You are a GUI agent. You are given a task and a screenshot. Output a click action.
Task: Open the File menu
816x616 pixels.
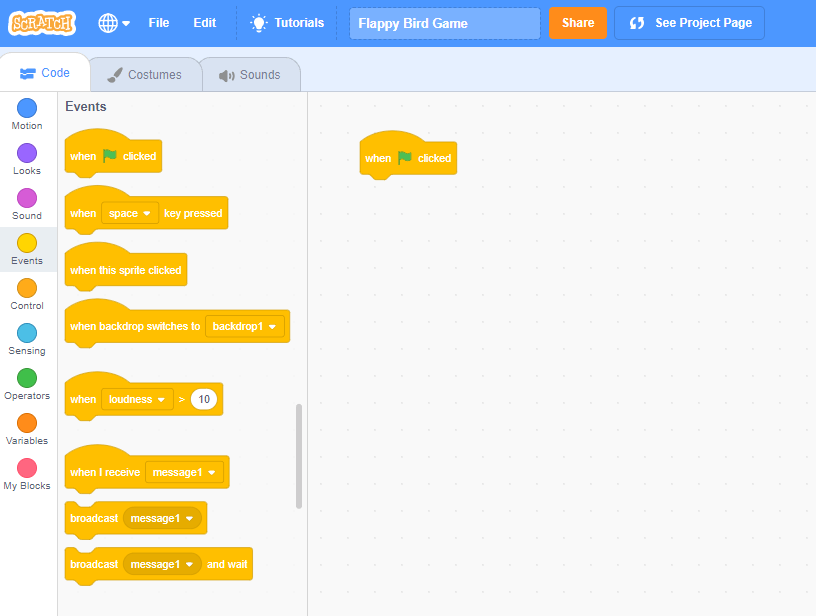pyautogui.click(x=159, y=23)
